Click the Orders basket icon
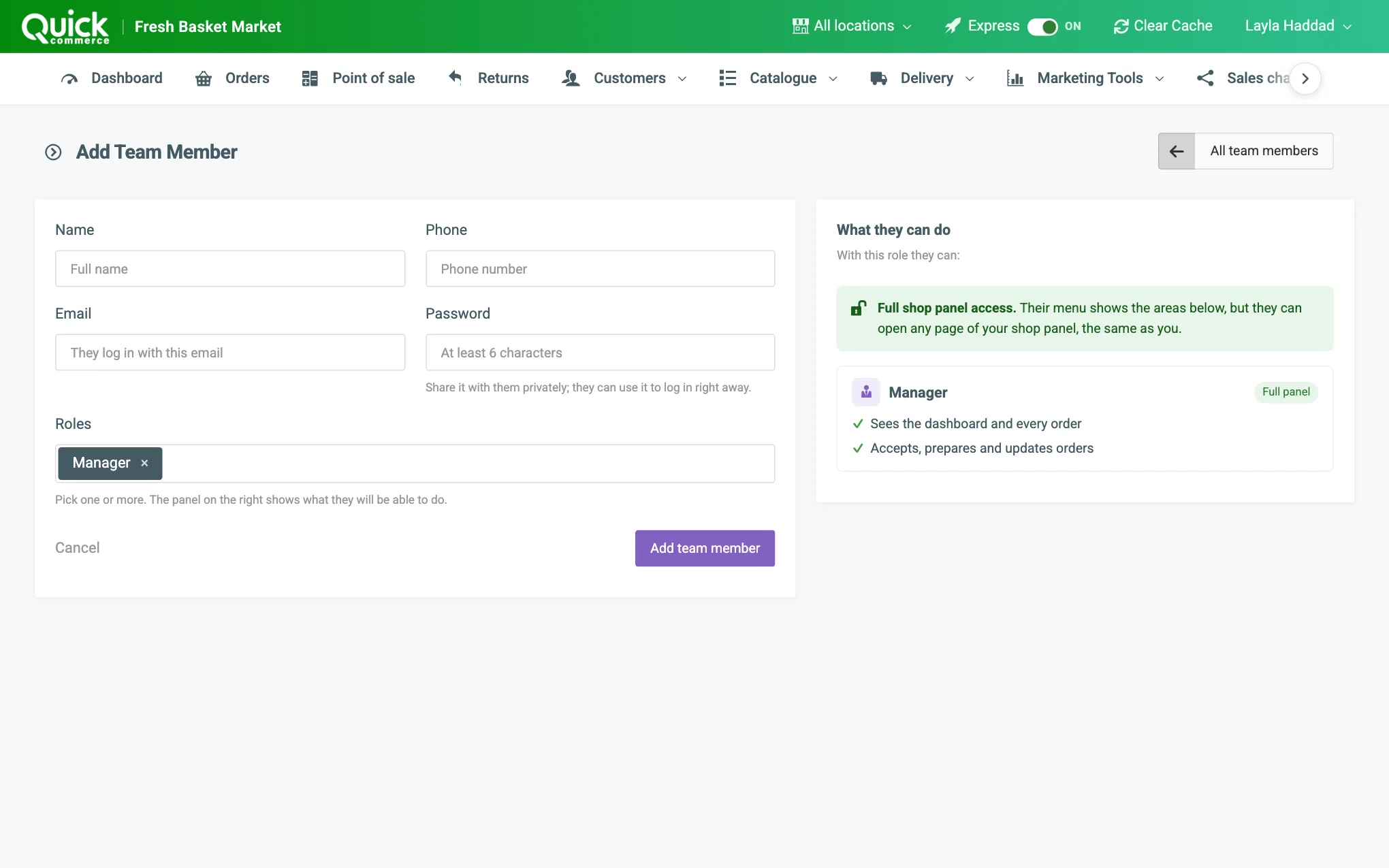Image resolution: width=1389 pixels, height=868 pixels. 204,79
